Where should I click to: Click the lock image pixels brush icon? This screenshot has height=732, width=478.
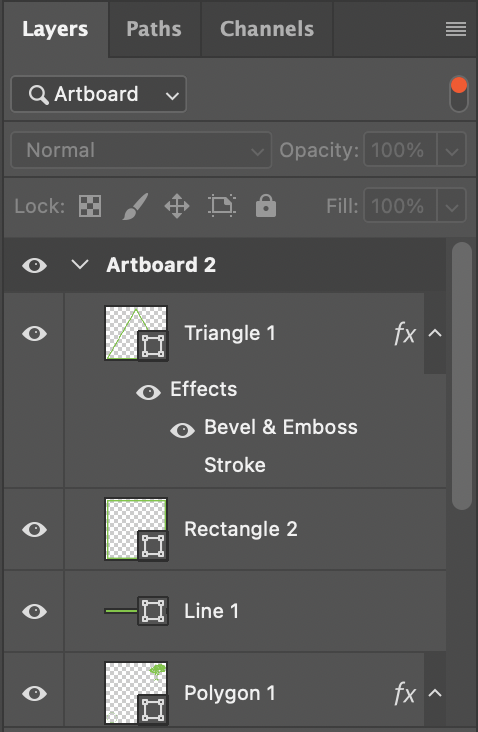135,206
